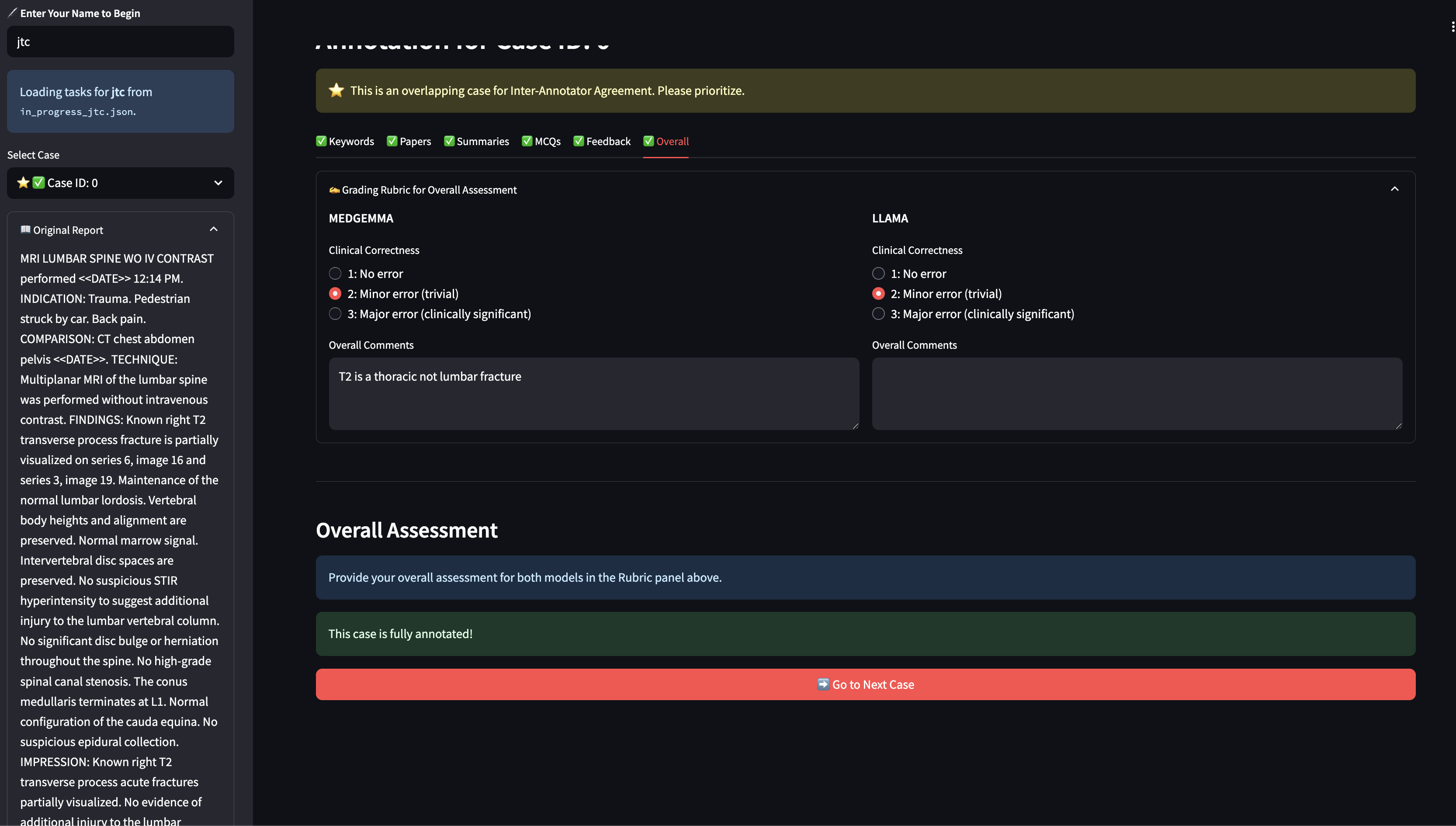Open the Select Case dropdown
This screenshot has width=1456, height=826.
pos(120,183)
